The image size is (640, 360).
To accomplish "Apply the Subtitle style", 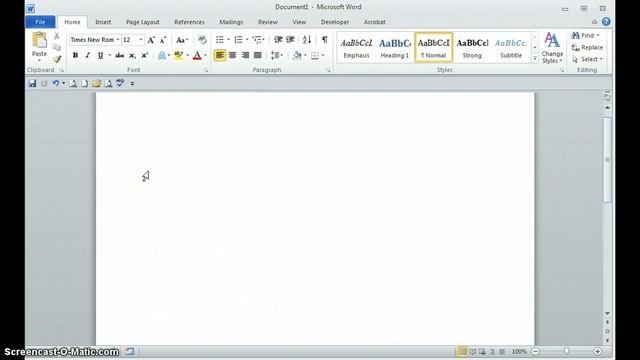I will coord(511,48).
